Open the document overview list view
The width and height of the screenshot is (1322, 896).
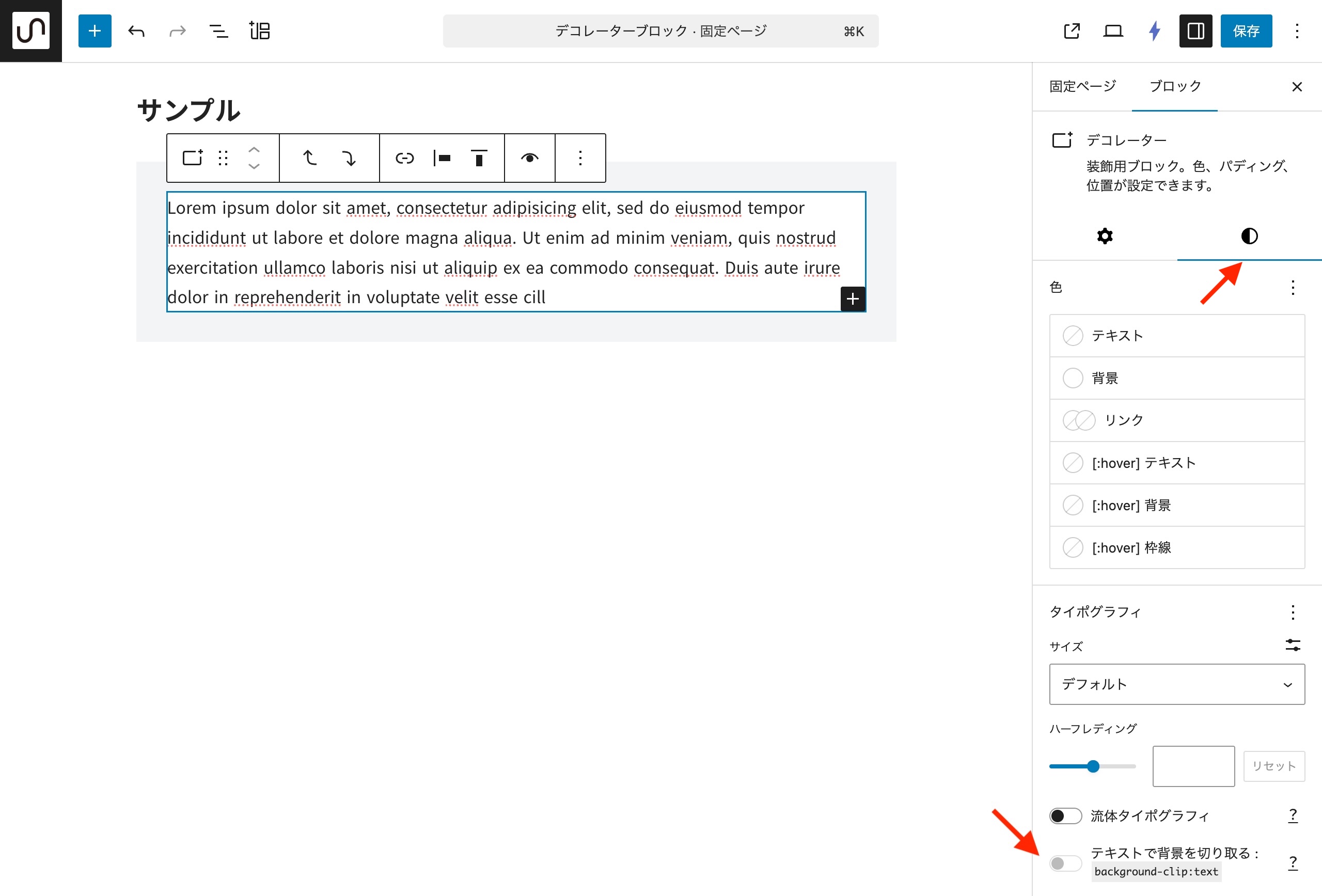tap(218, 30)
